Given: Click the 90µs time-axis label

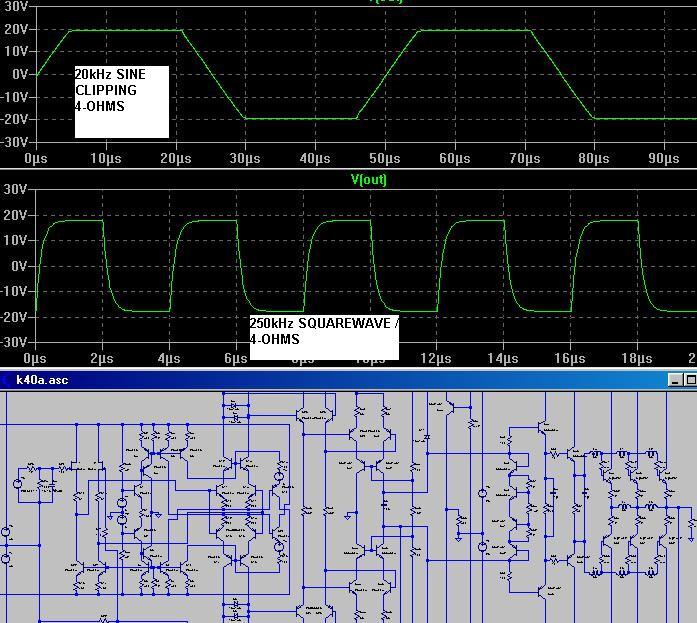Looking at the screenshot, I should 664,159.
